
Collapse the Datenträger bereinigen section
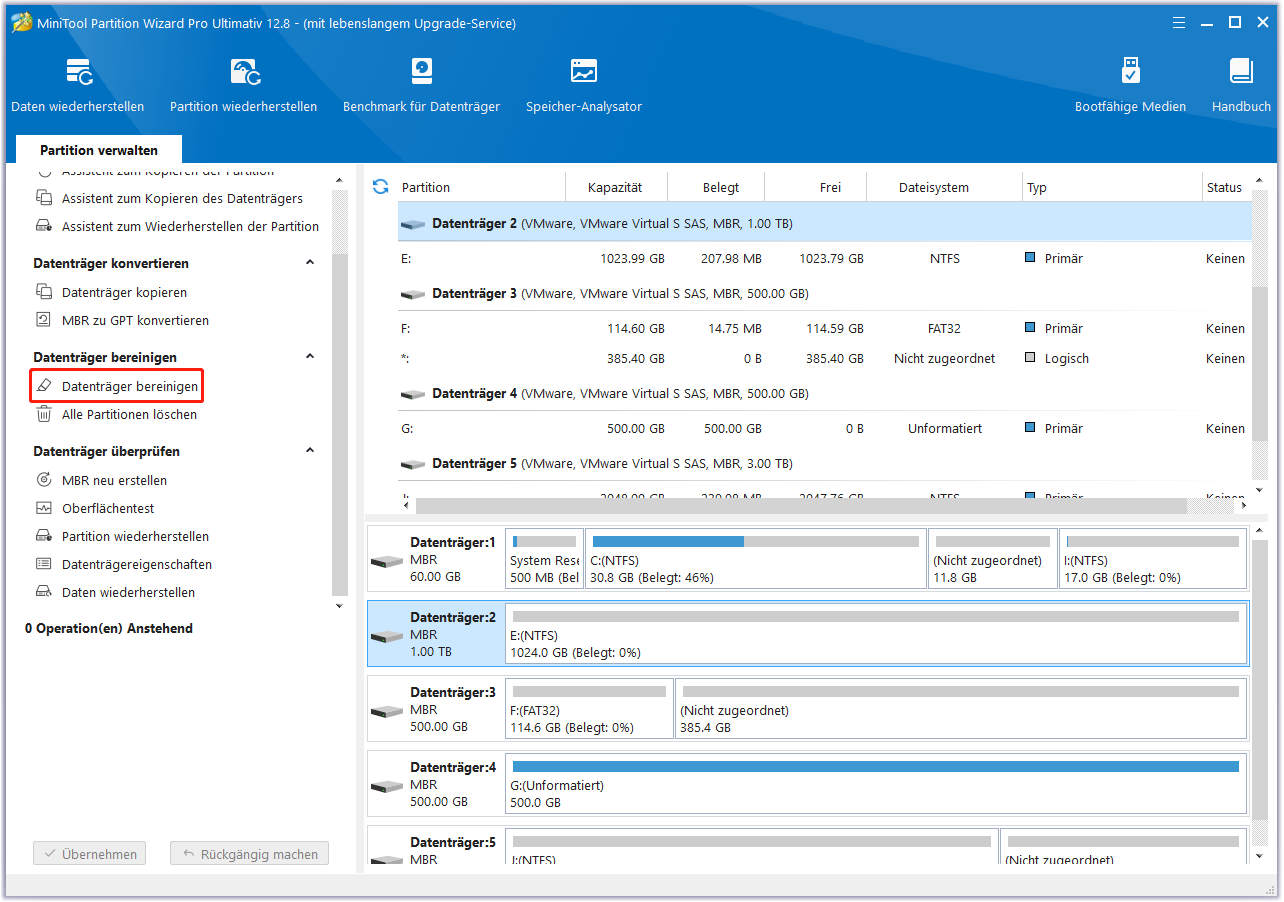(x=310, y=357)
